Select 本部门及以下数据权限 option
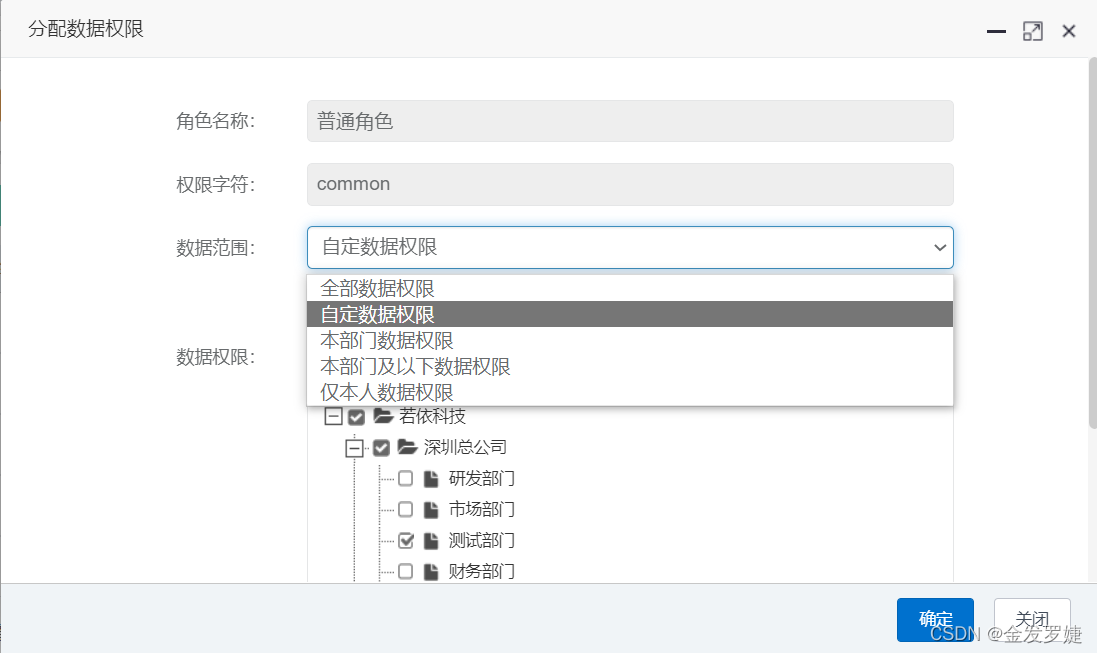The height and width of the screenshot is (653, 1097). pyautogui.click(x=630, y=366)
